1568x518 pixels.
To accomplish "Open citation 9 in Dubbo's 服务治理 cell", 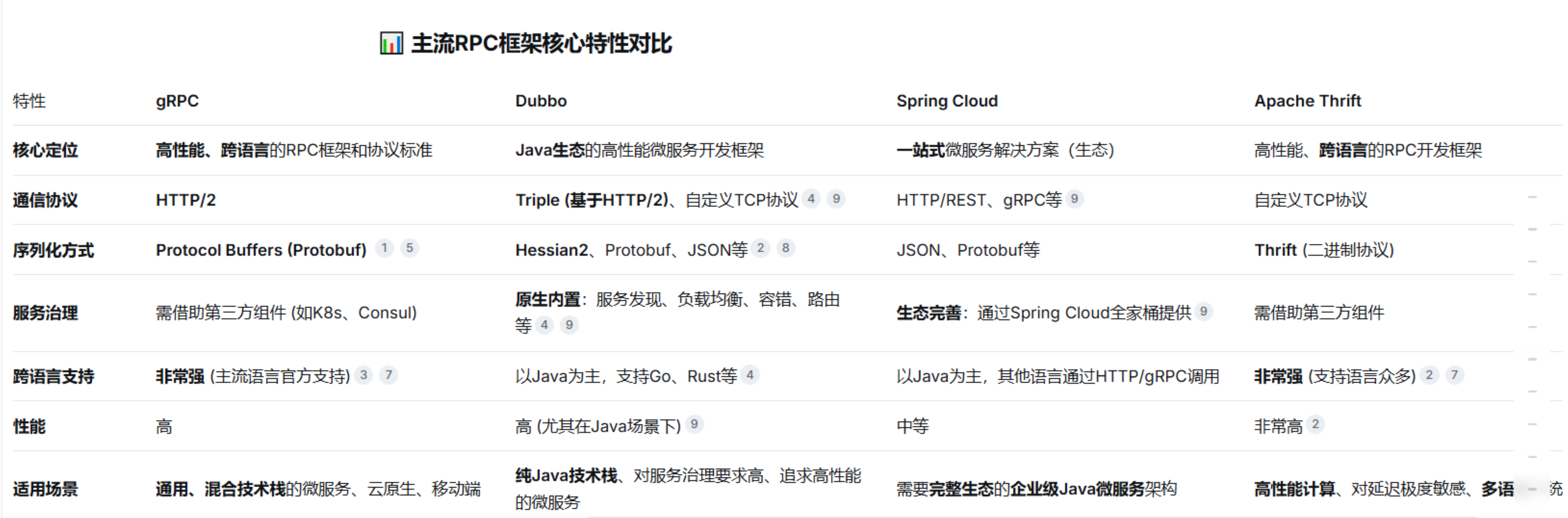I will click(569, 325).
